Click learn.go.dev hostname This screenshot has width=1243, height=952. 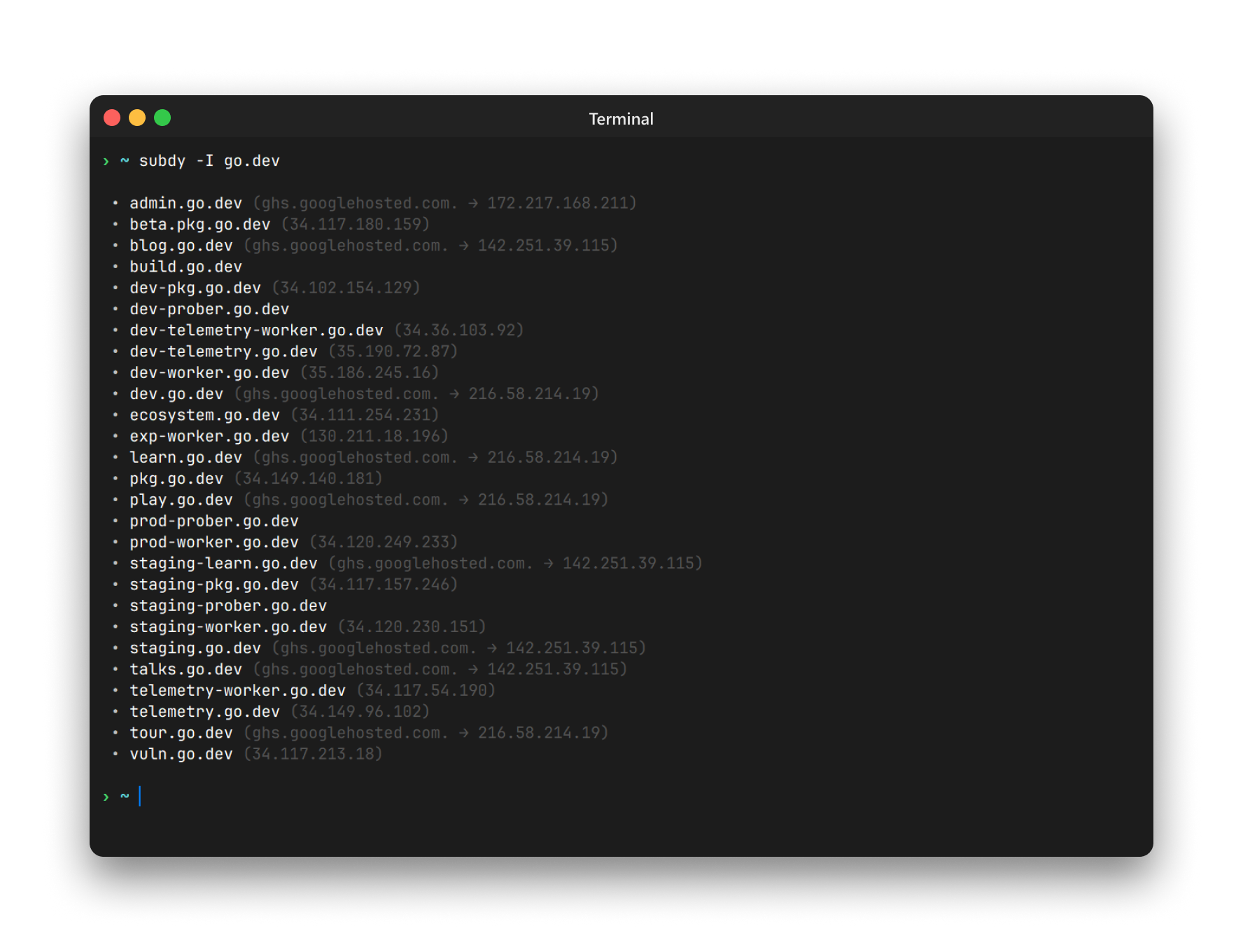185,457
